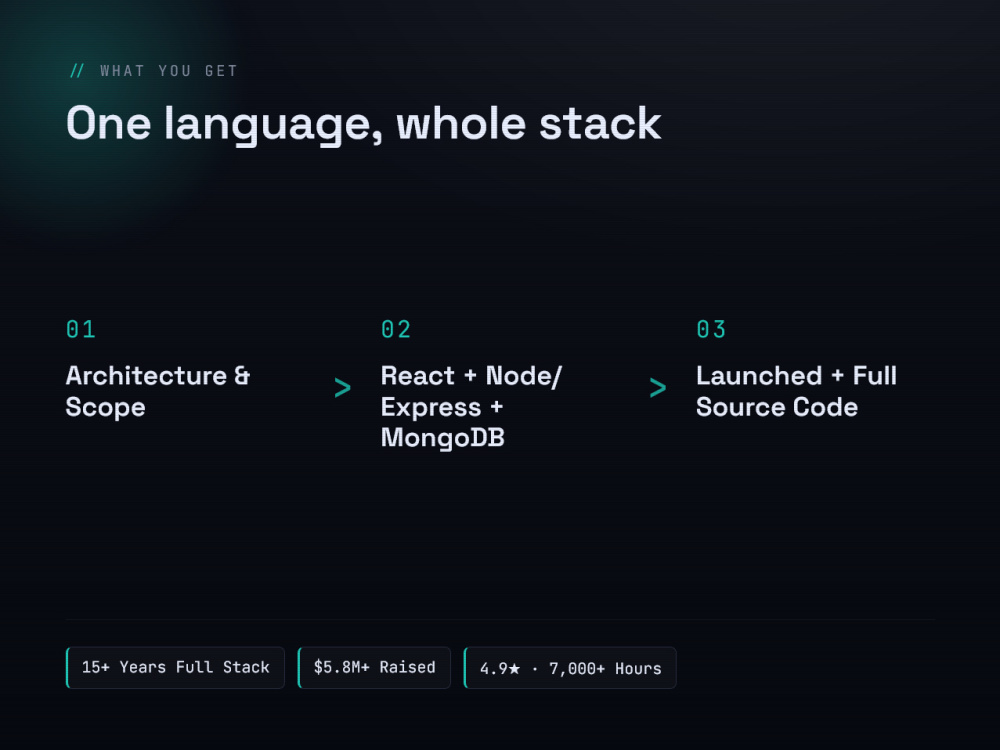
Task: Click the '15+ Years Full Stack' badge
Action: coord(175,668)
